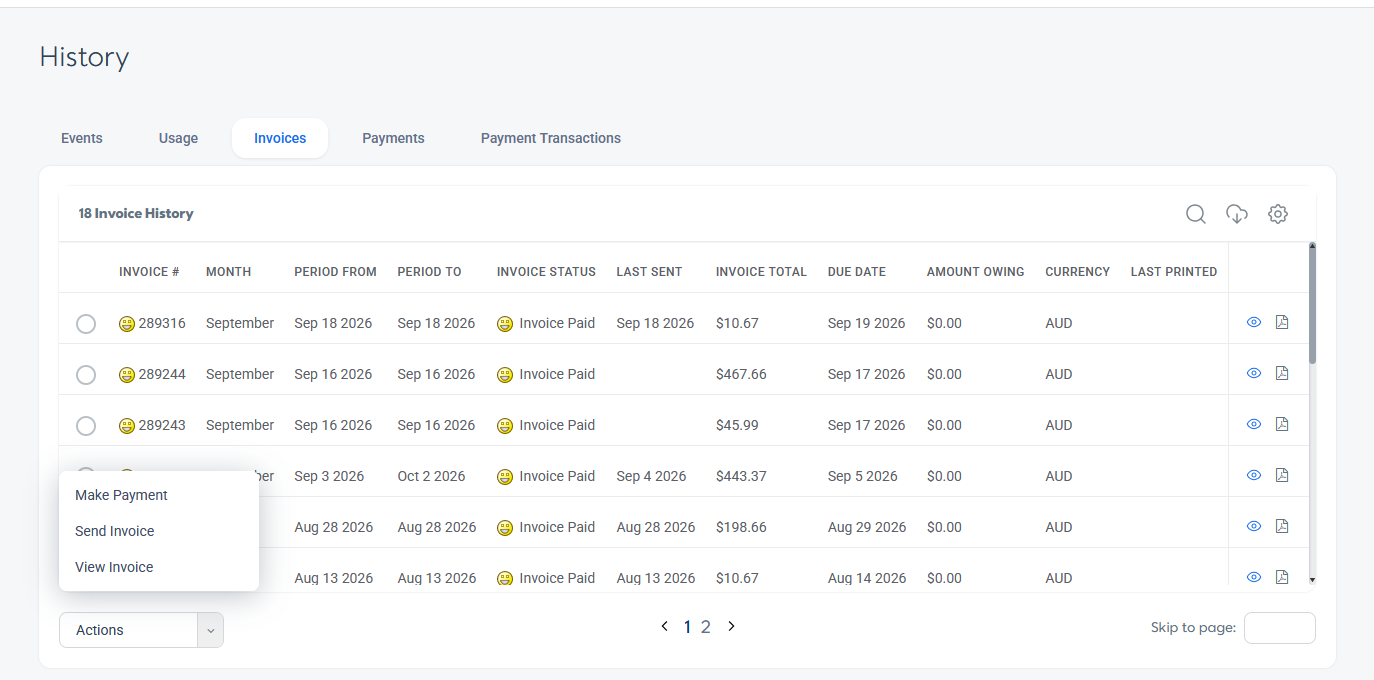Click PDF icon in invoice 289243 row
1374x680 pixels.
(1282, 424)
